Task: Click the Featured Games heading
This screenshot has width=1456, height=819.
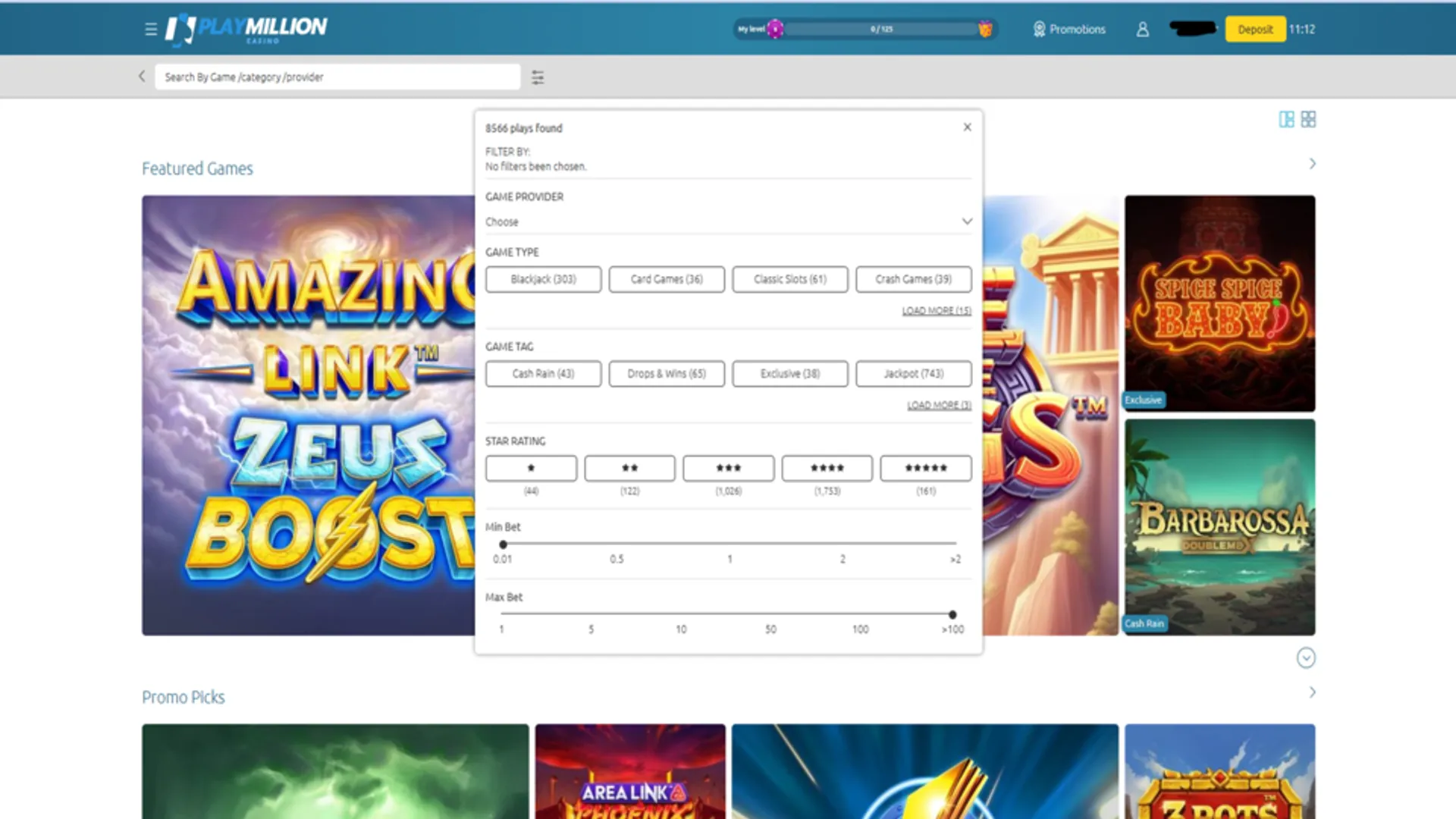Action: tap(197, 168)
